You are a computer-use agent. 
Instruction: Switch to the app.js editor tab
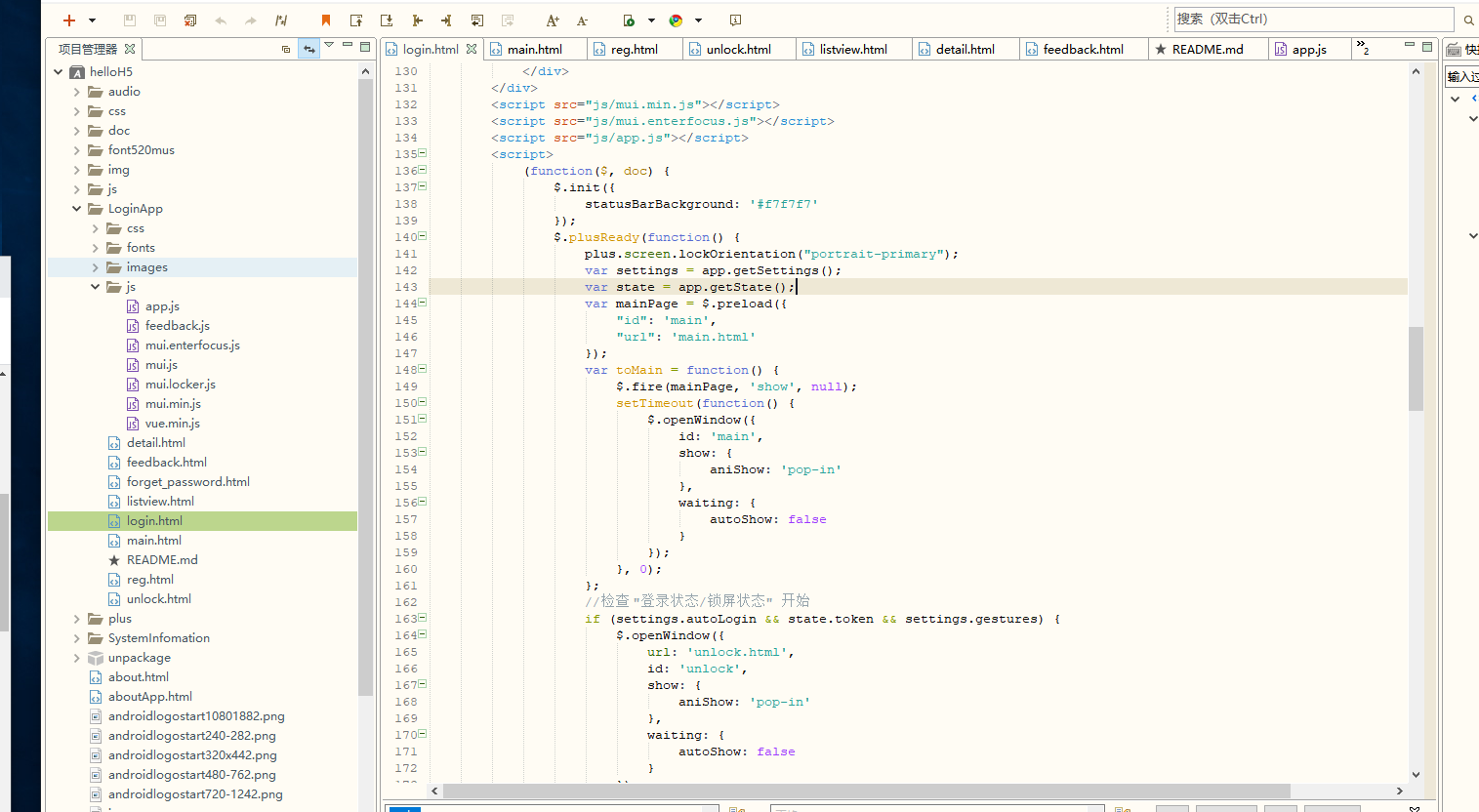1309,49
